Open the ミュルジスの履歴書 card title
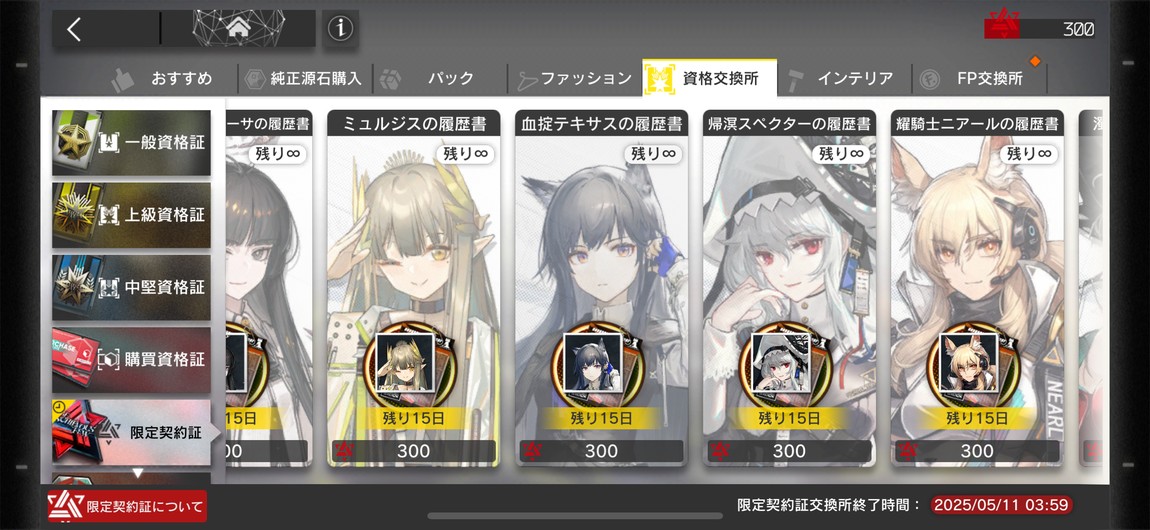1150x530 pixels. (414, 123)
